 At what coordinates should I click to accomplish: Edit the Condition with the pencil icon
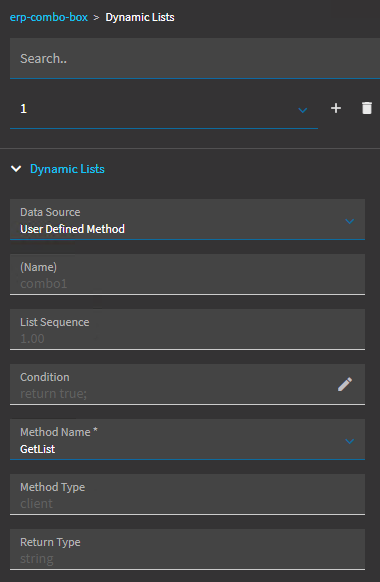pos(345,385)
